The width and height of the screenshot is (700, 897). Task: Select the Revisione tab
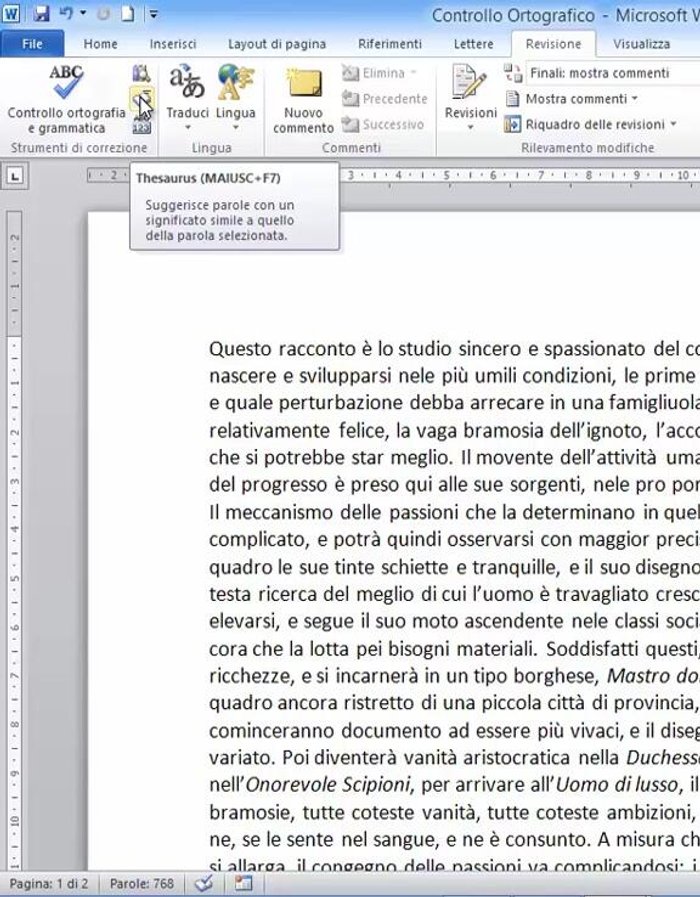pos(553,44)
